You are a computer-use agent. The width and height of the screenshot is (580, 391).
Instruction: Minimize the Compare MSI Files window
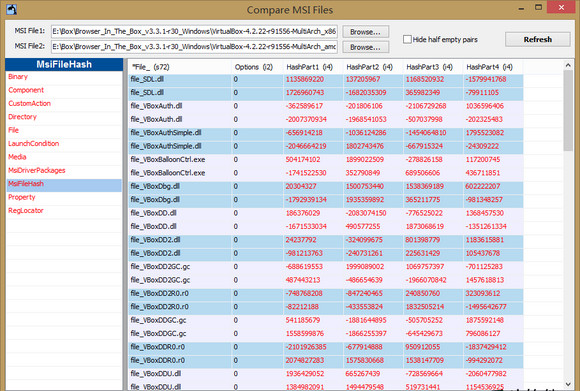[521, 8]
